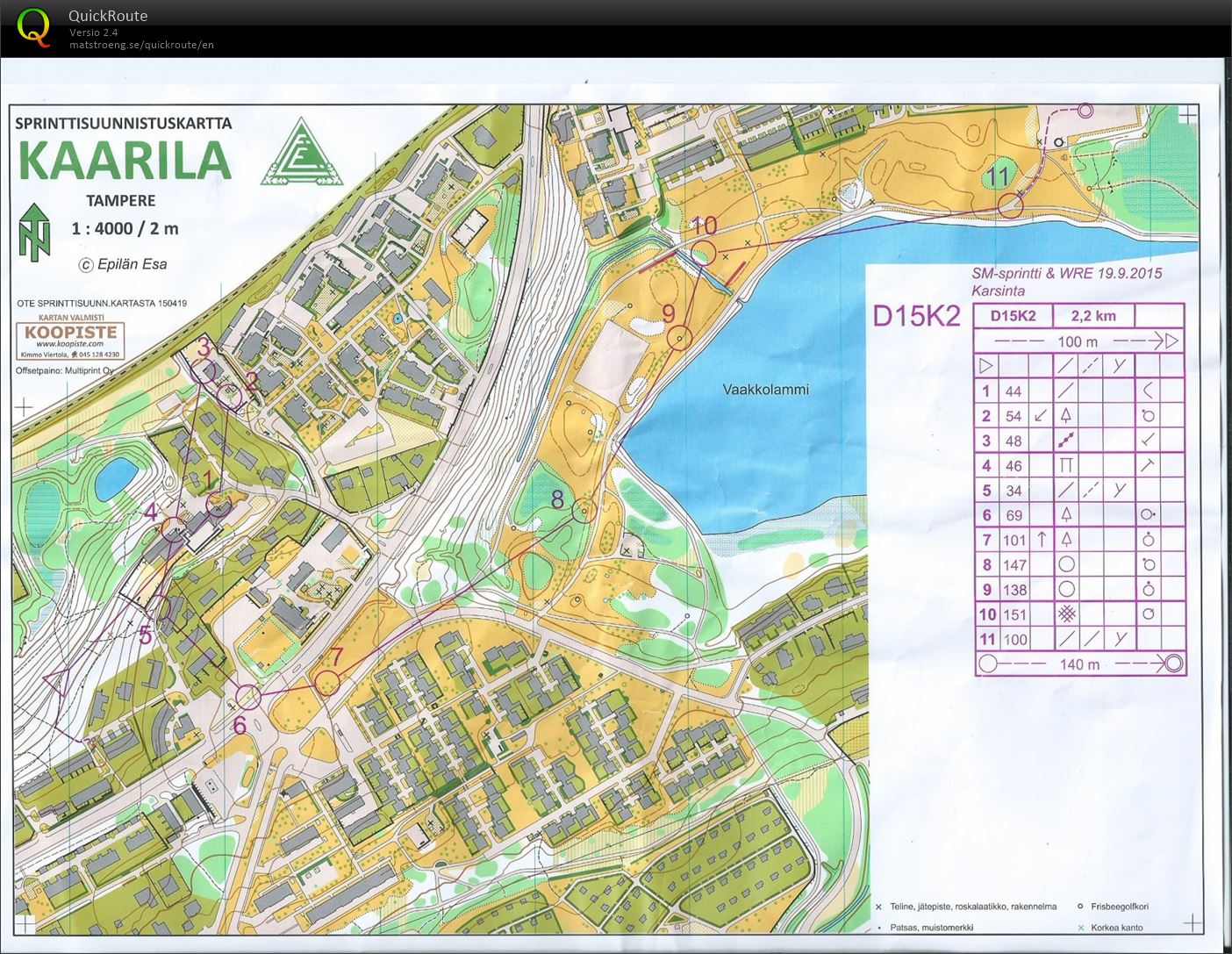The image size is (1232, 954).
Task: Click the Vaakkolammi lake label
Action: pos(765,389)
